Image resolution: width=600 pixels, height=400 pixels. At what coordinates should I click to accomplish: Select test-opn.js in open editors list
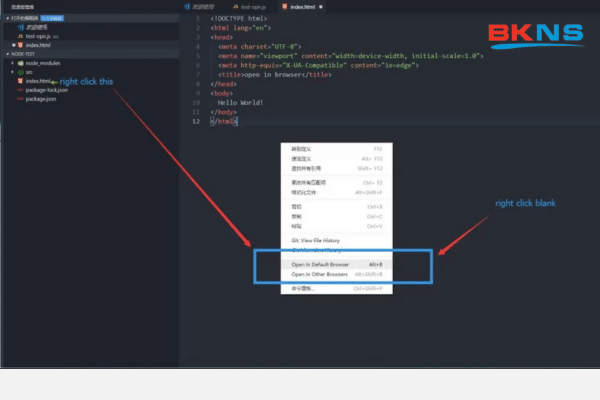pyautogui.click(x=38, y=36)
